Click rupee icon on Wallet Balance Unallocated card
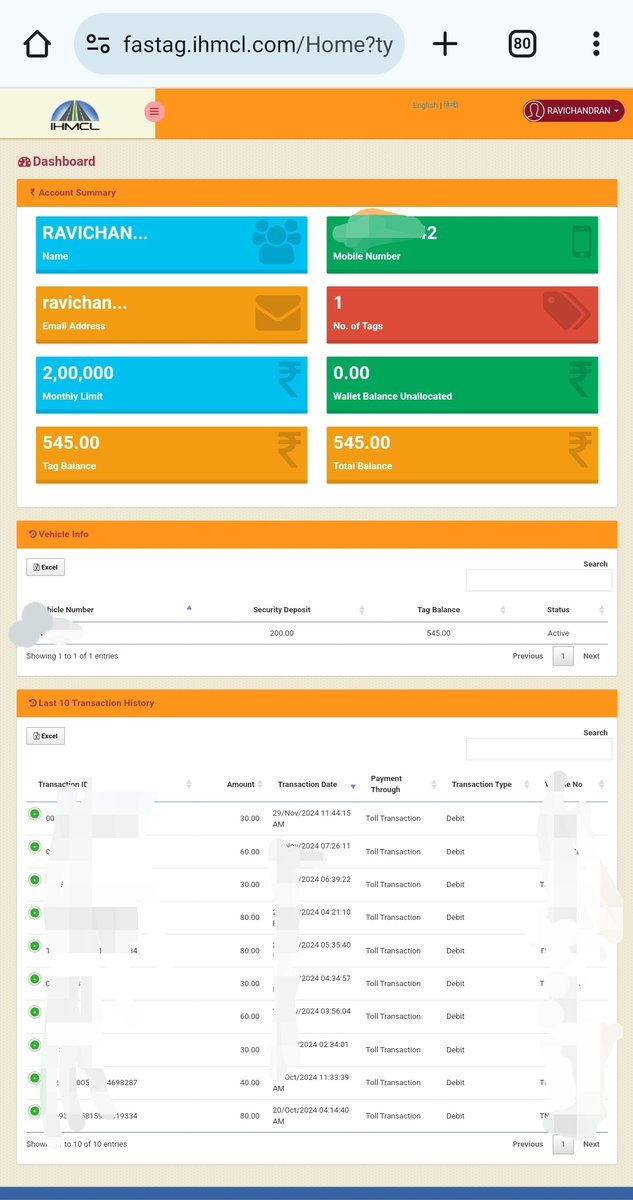 click(x=579, y=380)
